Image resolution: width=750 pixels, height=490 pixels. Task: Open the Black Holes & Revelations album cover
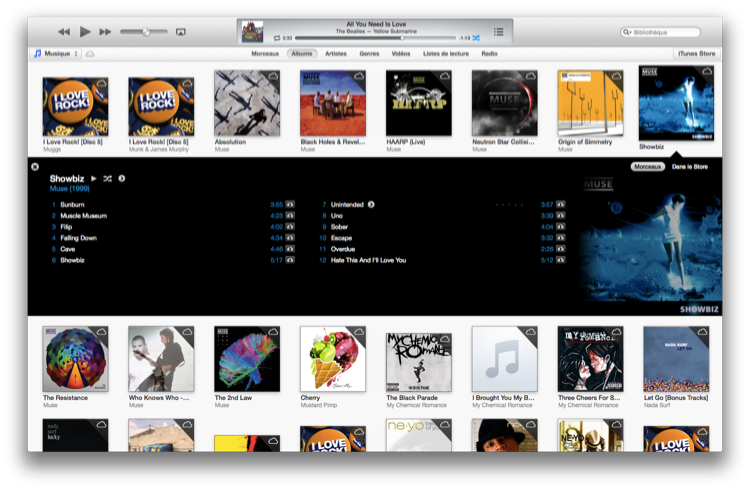point(333,103)
